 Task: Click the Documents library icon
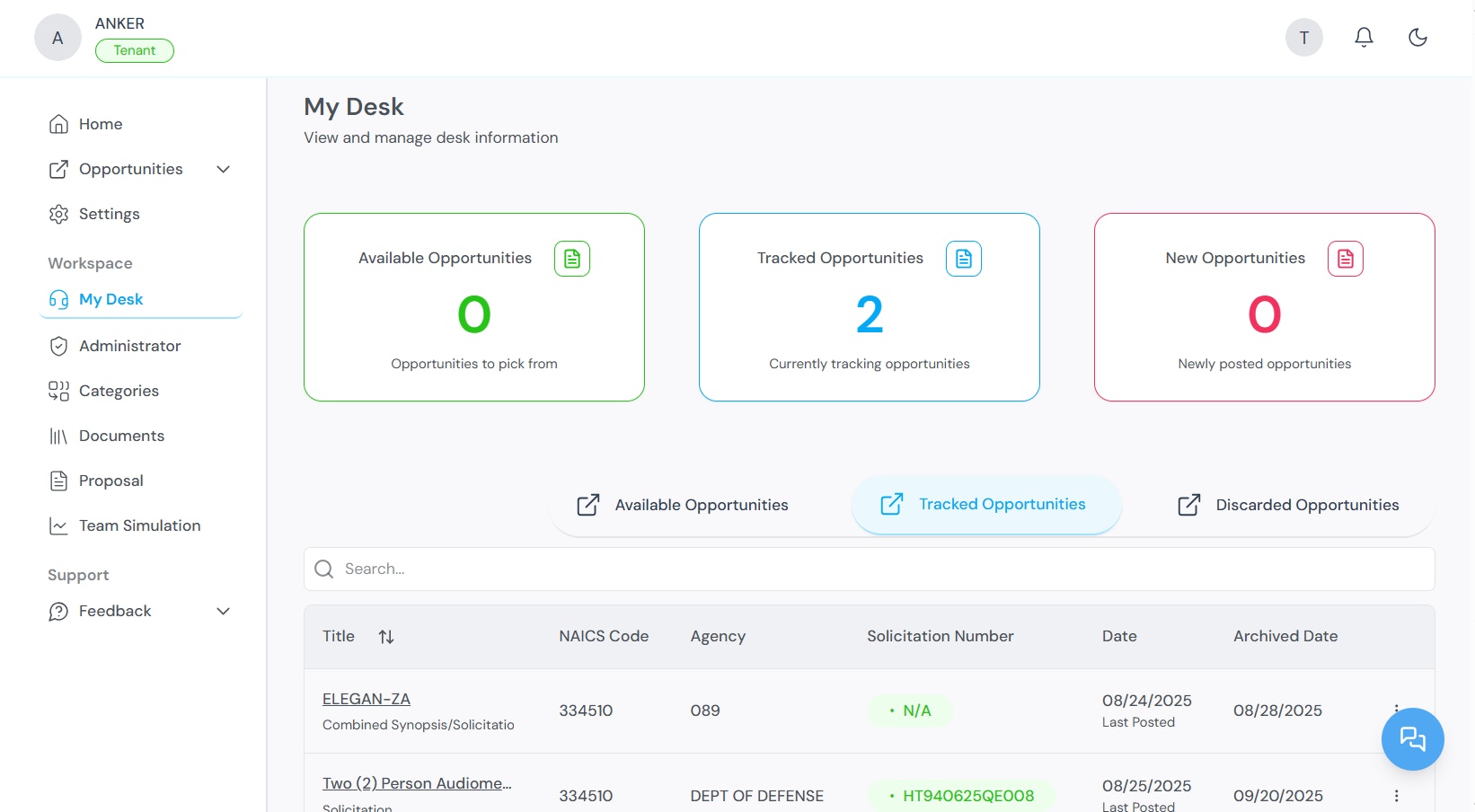click(x=58, y=436)
